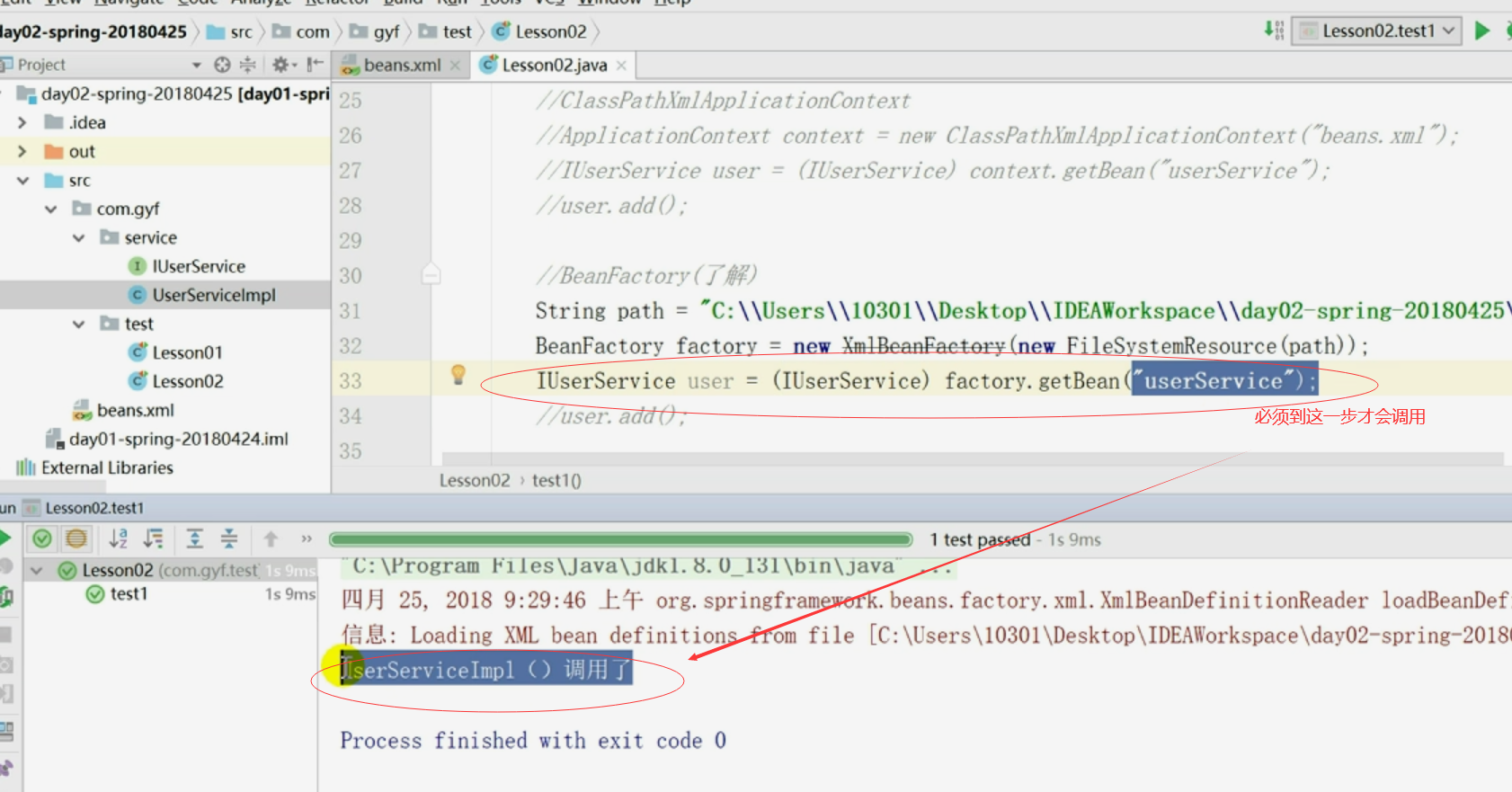This screenshot has height=792, width=1512.
Task: Click the restore layout icon in Run sidebar
Action: (x=5, y=730)
